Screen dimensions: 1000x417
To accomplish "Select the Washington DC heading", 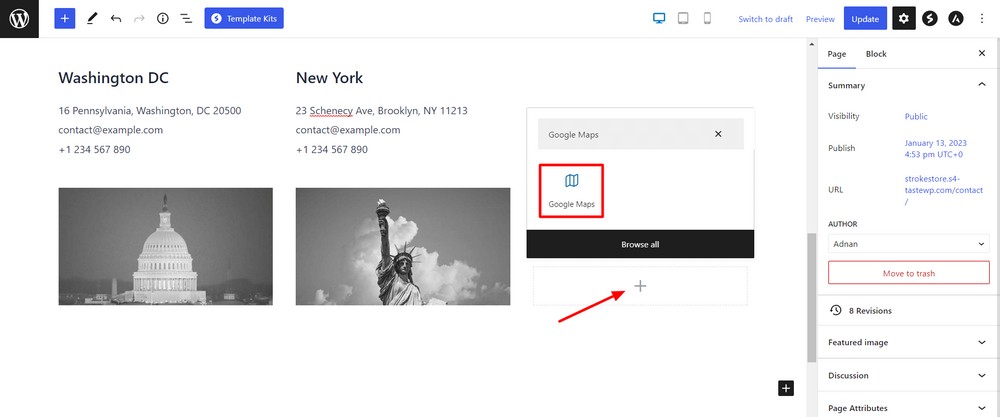I will [x=114, y=78].
